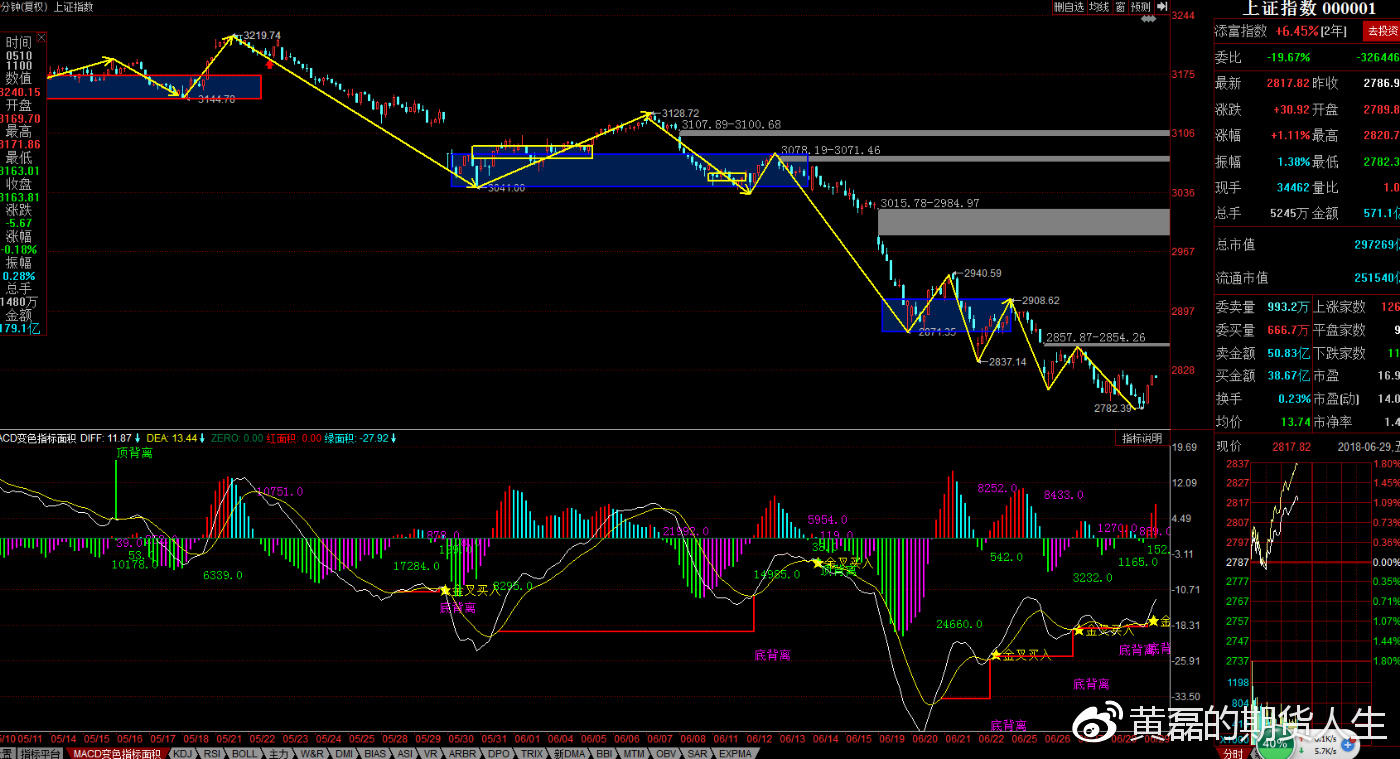Switch to the BIAS indicator tab
The image size is (1400, 759).
(375, 753)
